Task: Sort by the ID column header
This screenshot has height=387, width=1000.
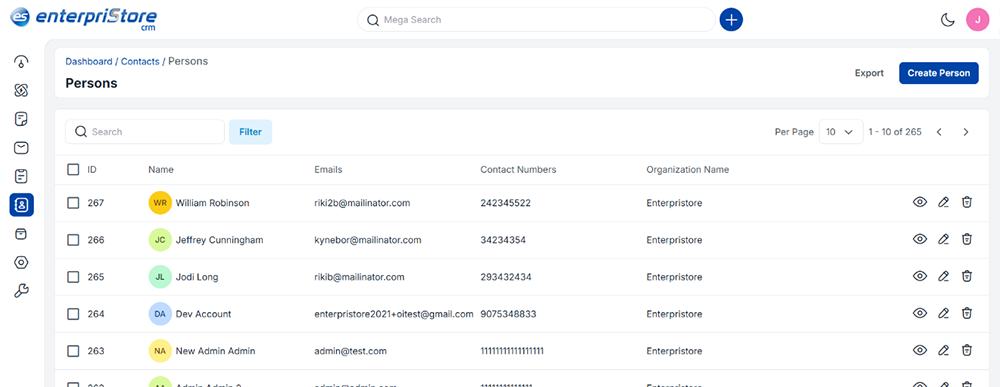Action: pos(92,170)
